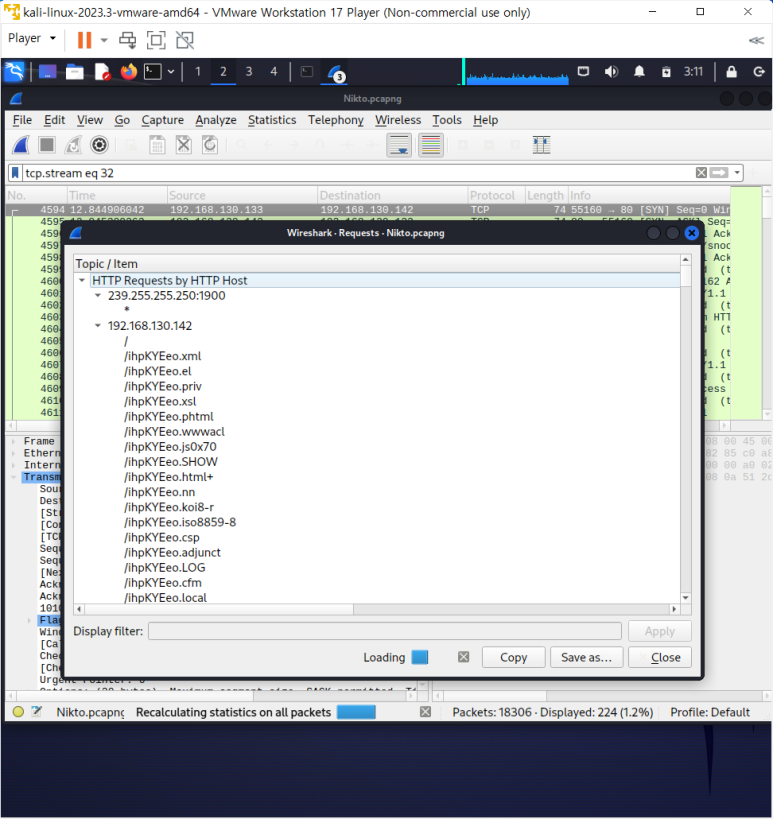Click the stop capture square icon

pyautogui.click(x=47, y=145)
